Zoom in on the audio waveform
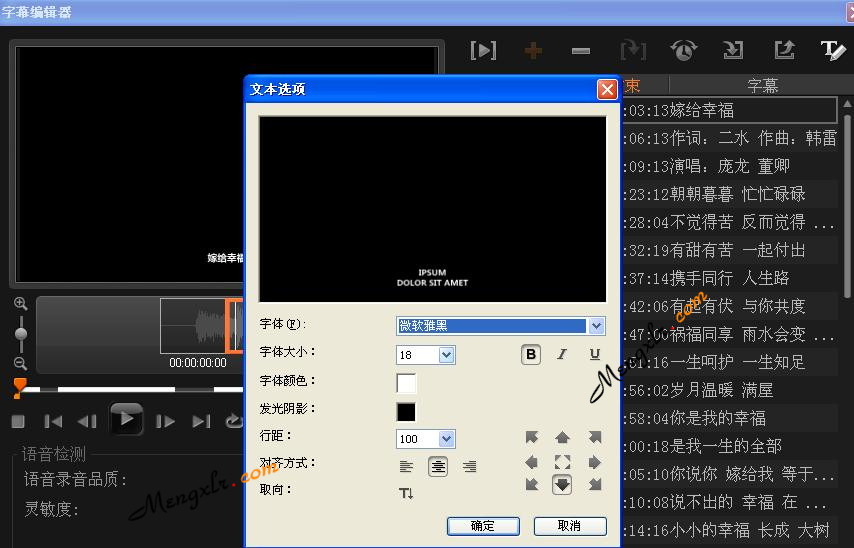The height and width of the screenshot is (548, 854). point(20,303)
